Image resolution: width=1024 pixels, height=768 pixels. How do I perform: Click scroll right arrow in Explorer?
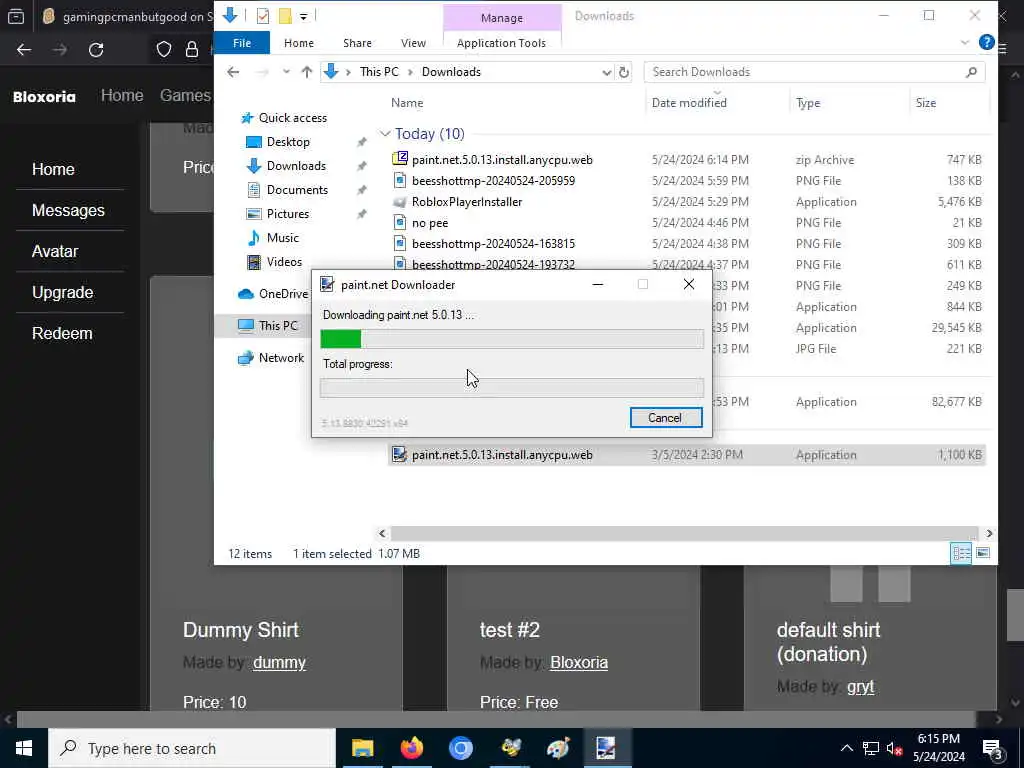pos(989,534)
